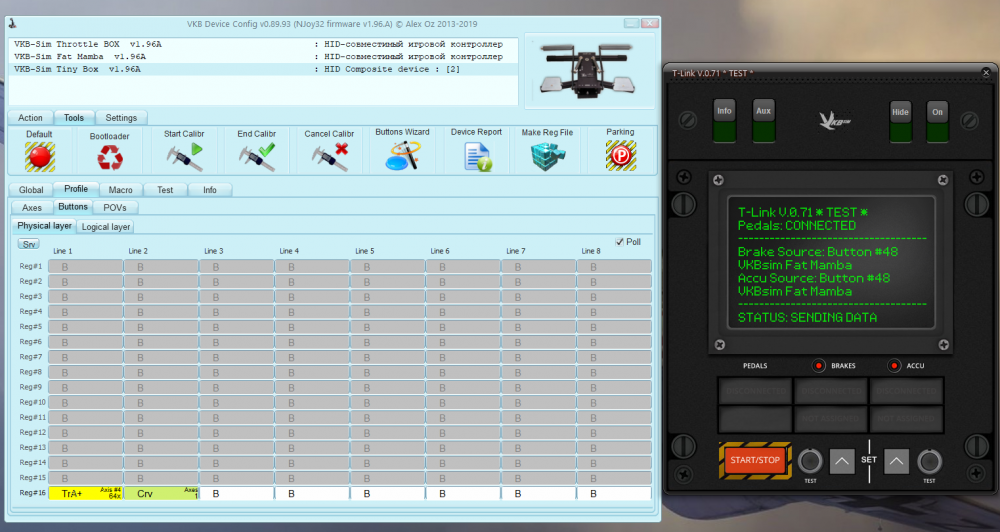1000x532 pixels.
Task: Toggle the Hide switch in T-Link
Action: 901,121
